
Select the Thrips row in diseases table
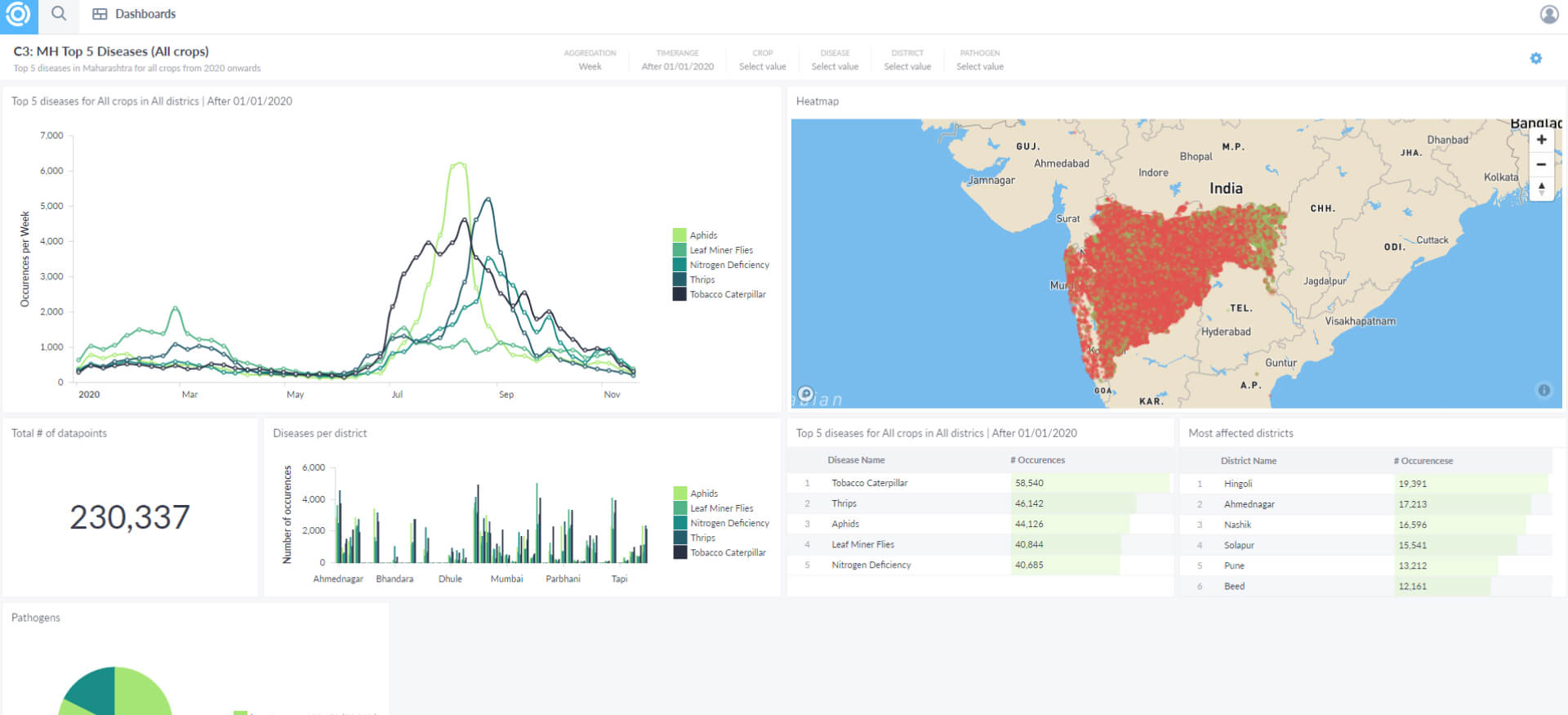[980, 503]
